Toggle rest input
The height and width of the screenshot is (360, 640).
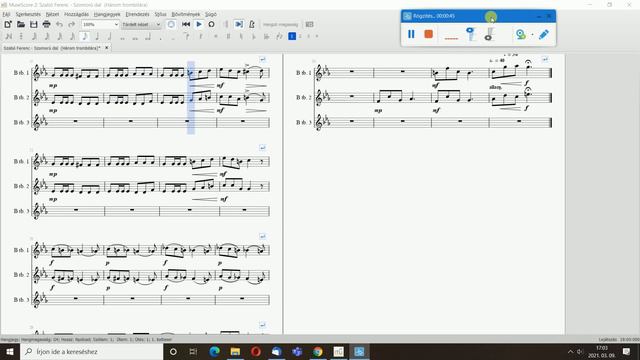(201, 36)
